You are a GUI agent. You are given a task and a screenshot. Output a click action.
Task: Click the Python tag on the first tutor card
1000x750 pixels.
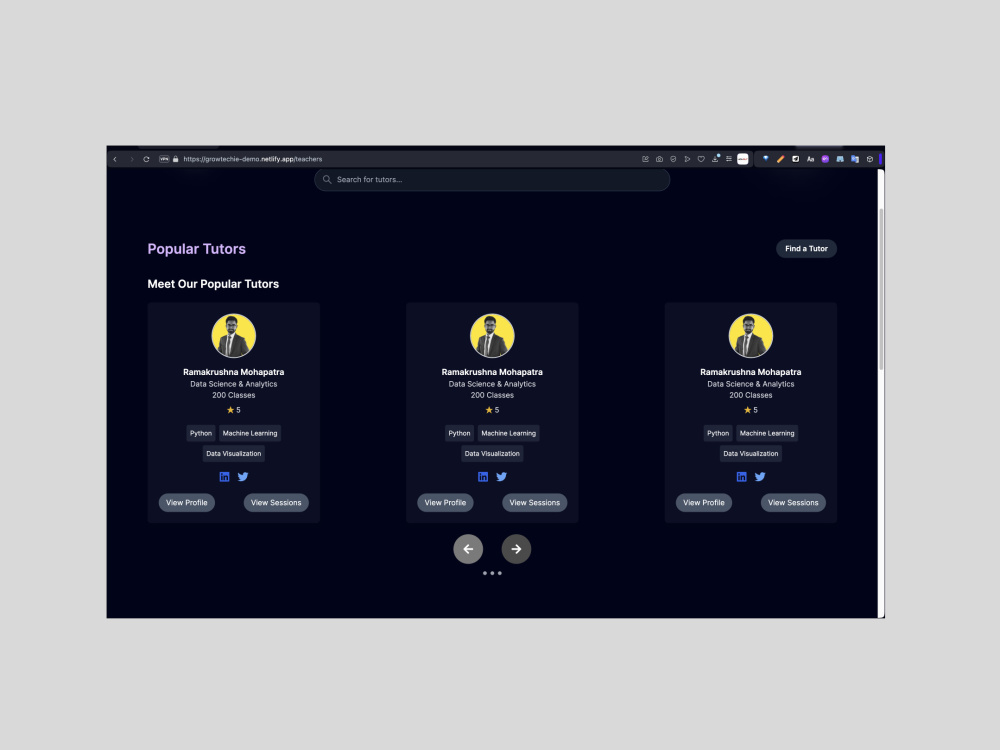click(201, 434)
